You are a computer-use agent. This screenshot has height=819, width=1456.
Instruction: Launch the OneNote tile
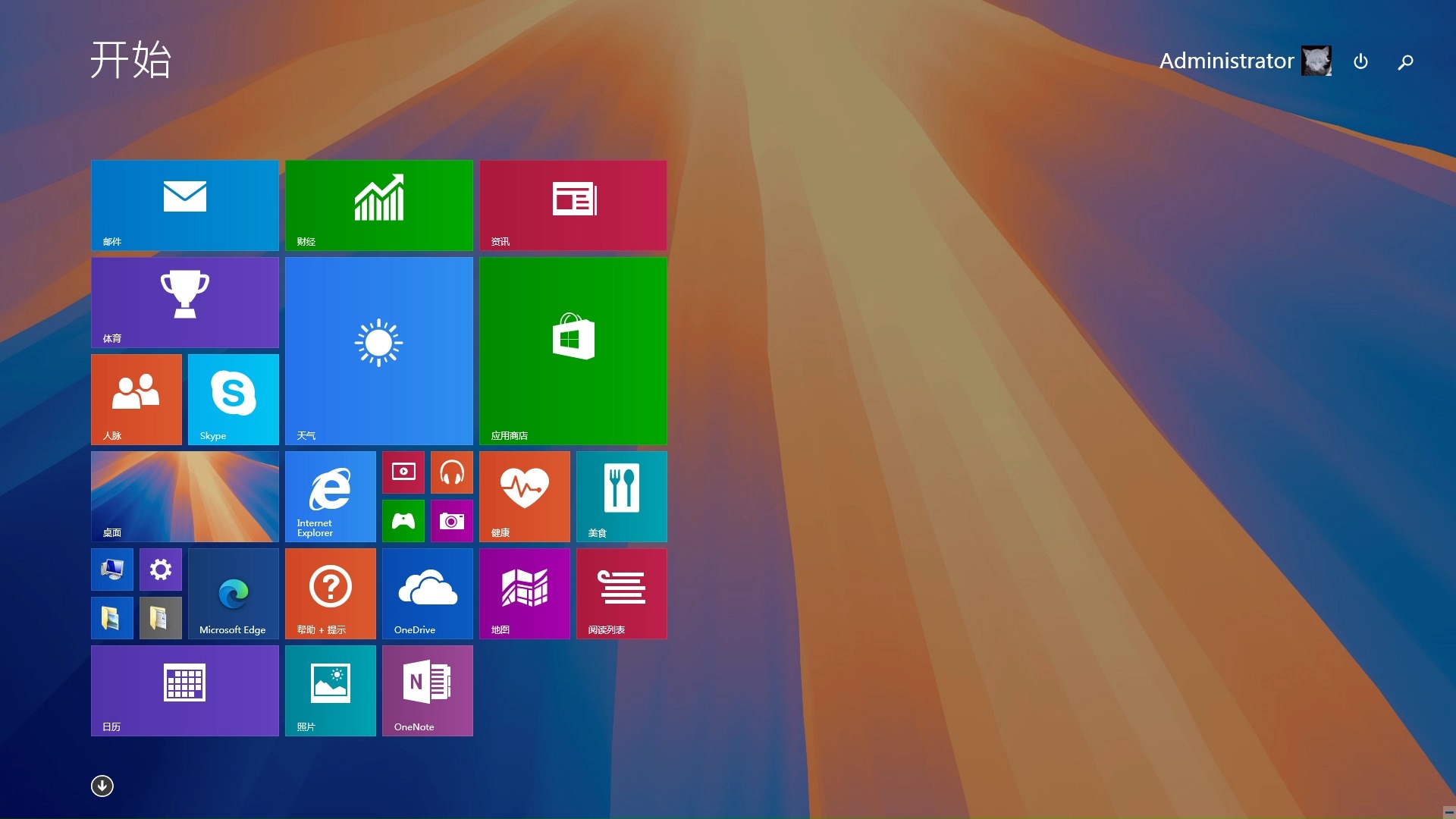(428, 691)
